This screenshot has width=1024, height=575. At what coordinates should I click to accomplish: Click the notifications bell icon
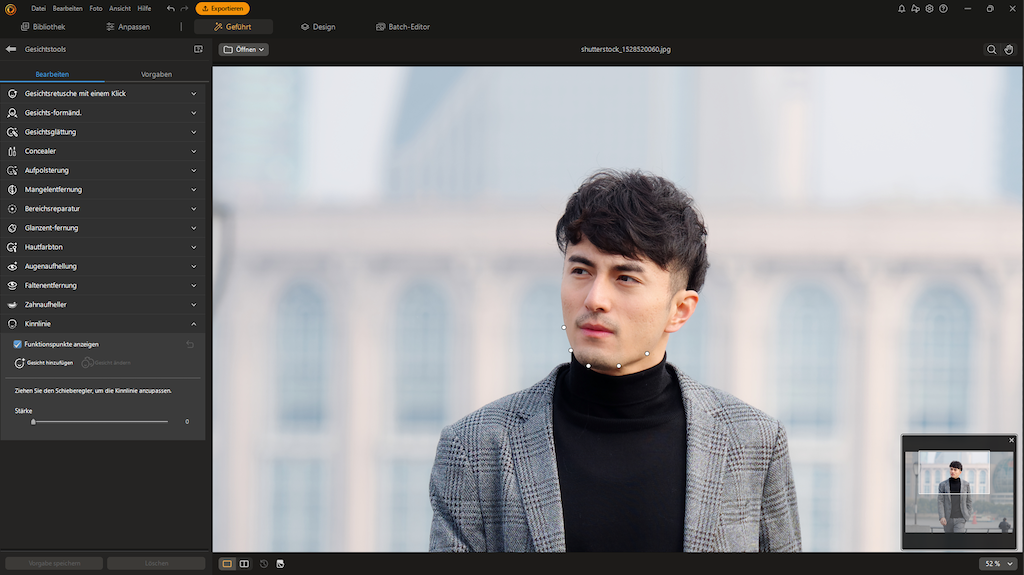(x=902, y=8)
